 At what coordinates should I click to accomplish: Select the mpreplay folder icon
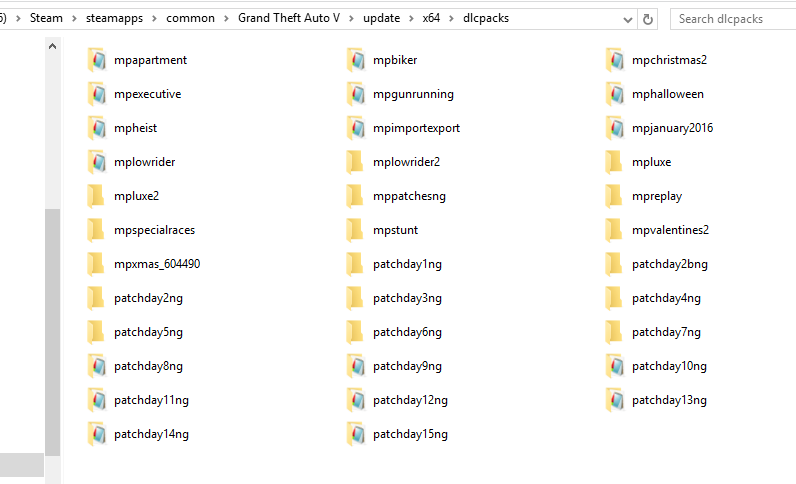614,196
